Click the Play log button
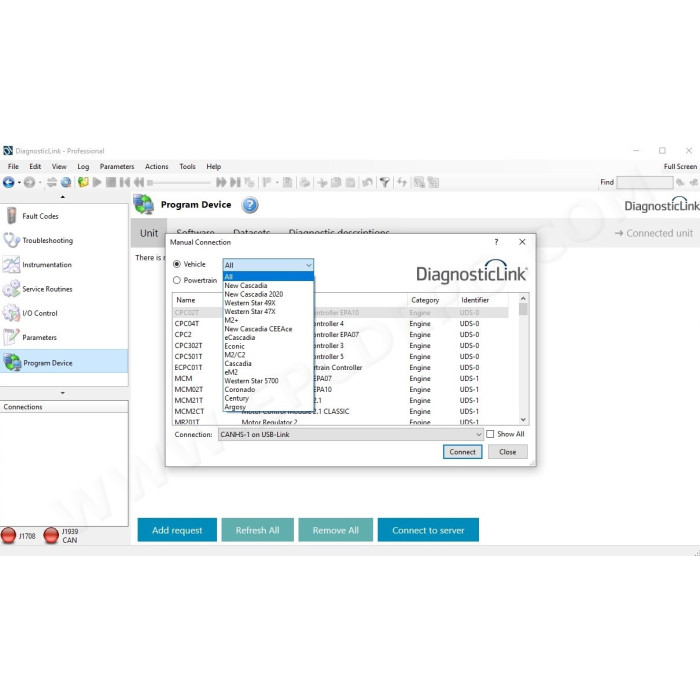The image size is (700, 700). click(97, 182)
